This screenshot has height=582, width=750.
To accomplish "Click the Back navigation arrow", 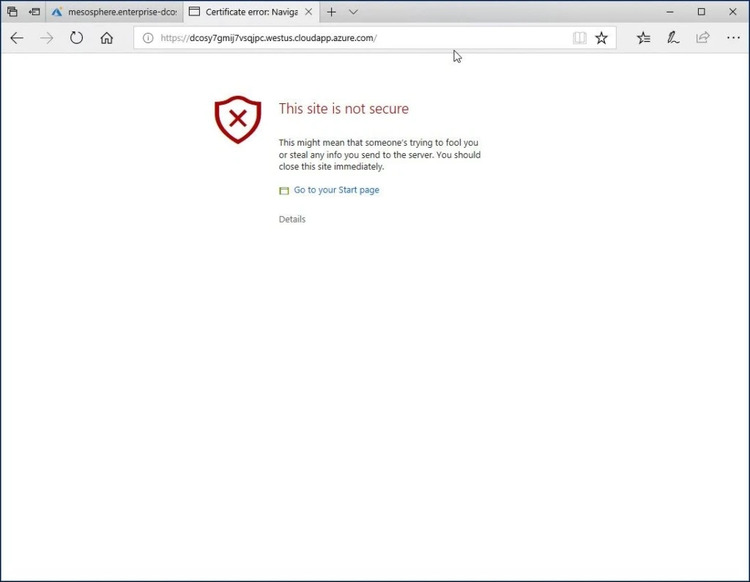I will coord(17,38).
